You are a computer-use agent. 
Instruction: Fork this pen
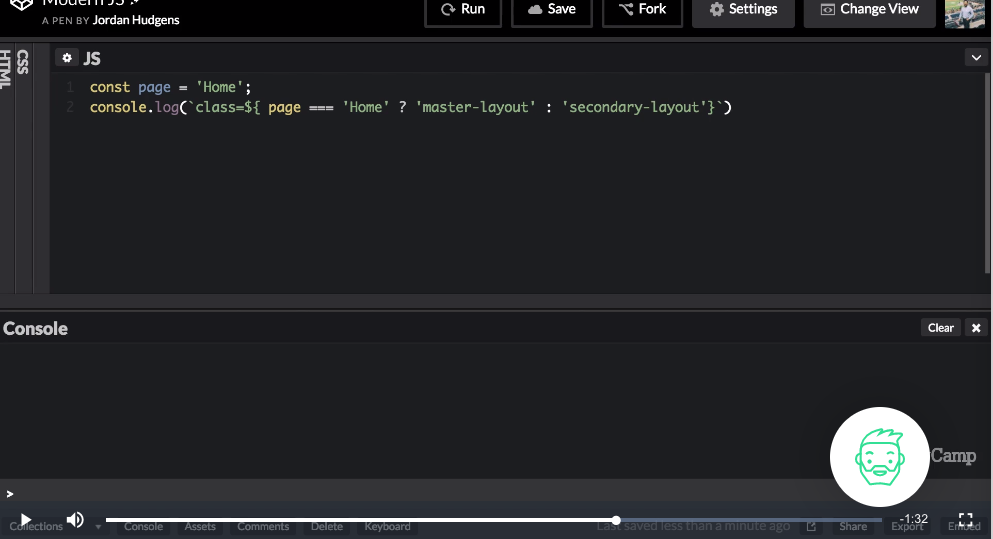click(642, 10)
